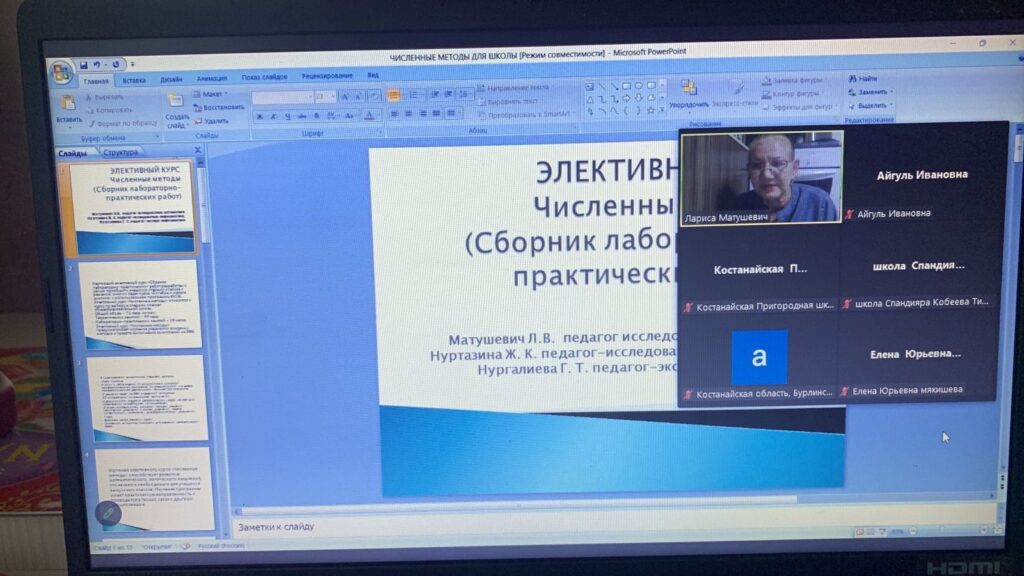Screen dimensions: 1024x576
Task: Decrease font size with the smaller A
Action: coord(358,97)
